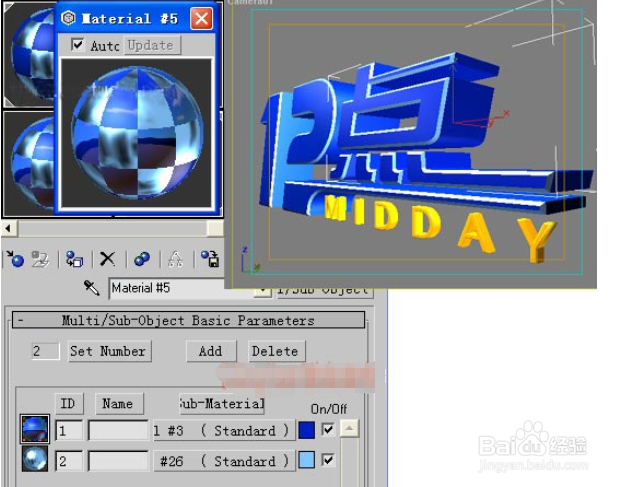Image resolution: width=624 pixels, height=487 pixels.
Task: Click Reset Map/Material X icon
Action: tap(107, 259)
